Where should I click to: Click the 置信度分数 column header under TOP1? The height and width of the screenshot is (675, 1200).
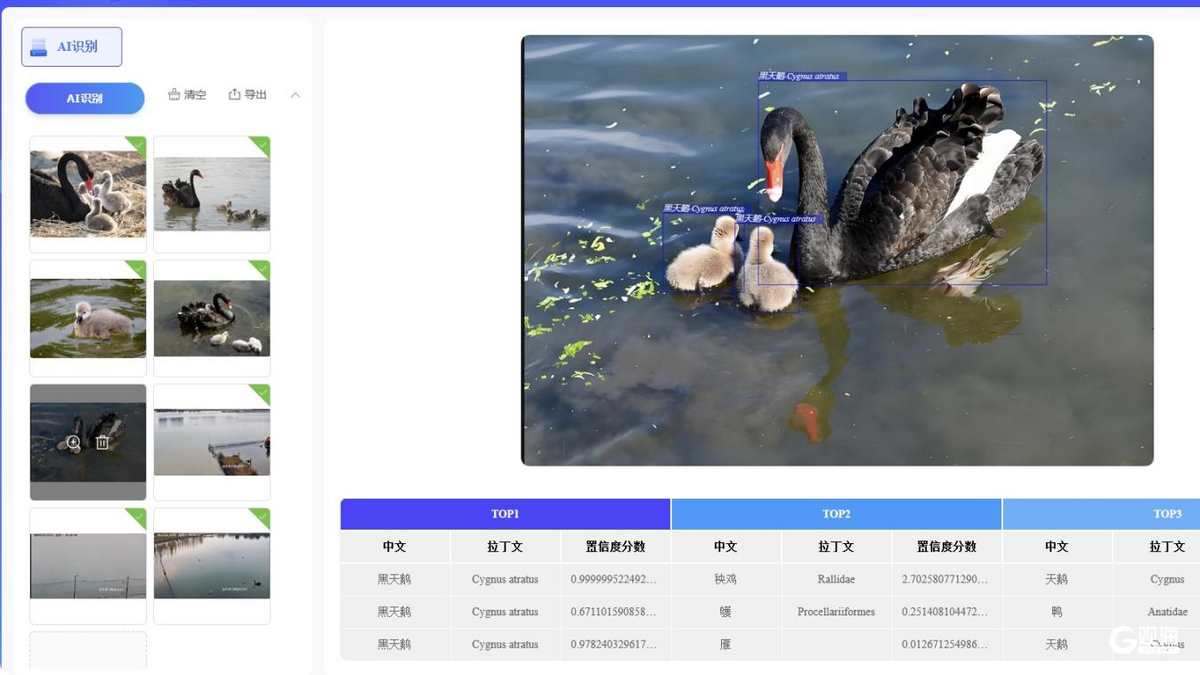613,546
